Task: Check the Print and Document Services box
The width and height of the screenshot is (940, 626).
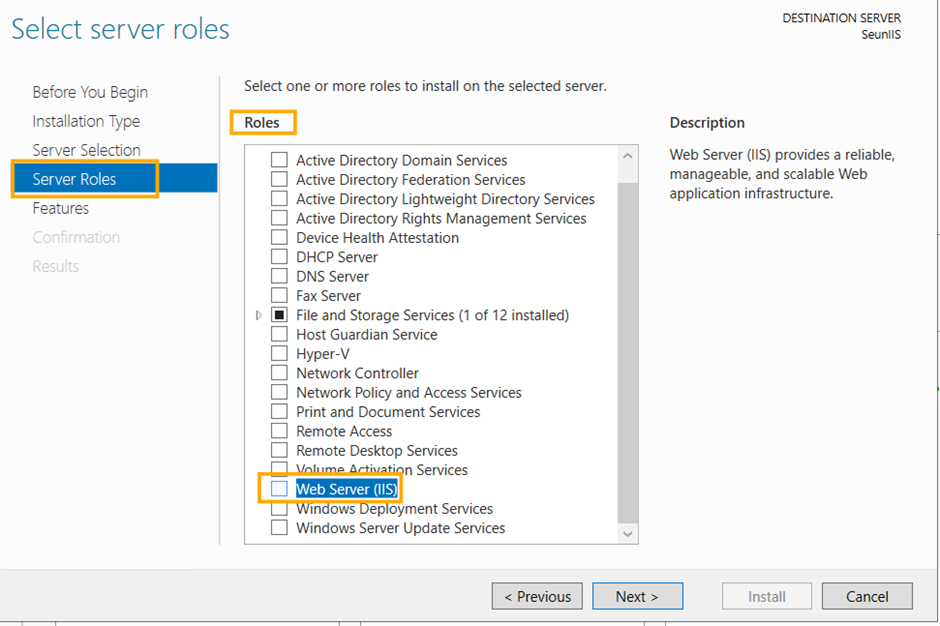Action: [x=279, y=412]
